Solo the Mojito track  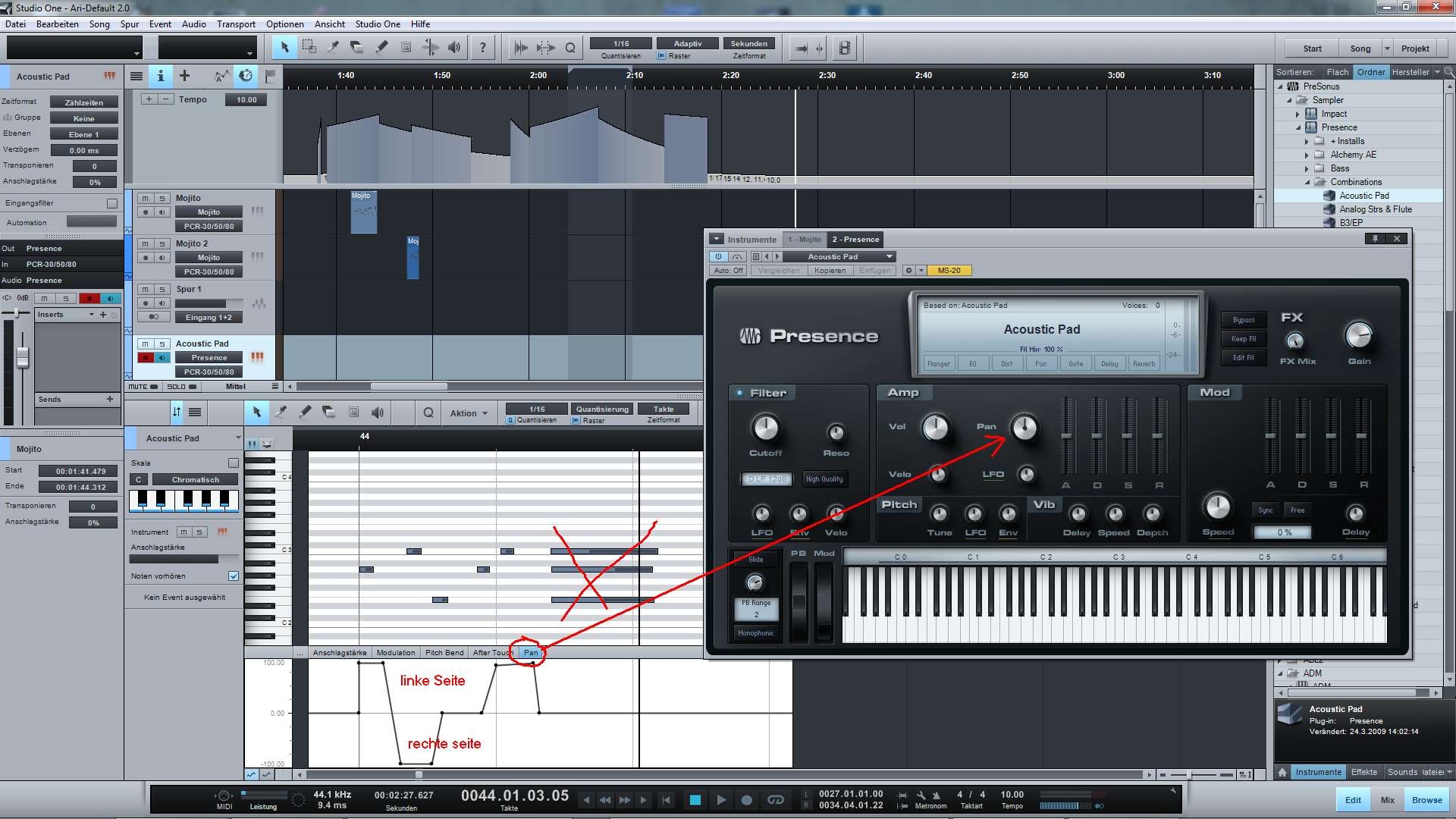click(162, 199)
